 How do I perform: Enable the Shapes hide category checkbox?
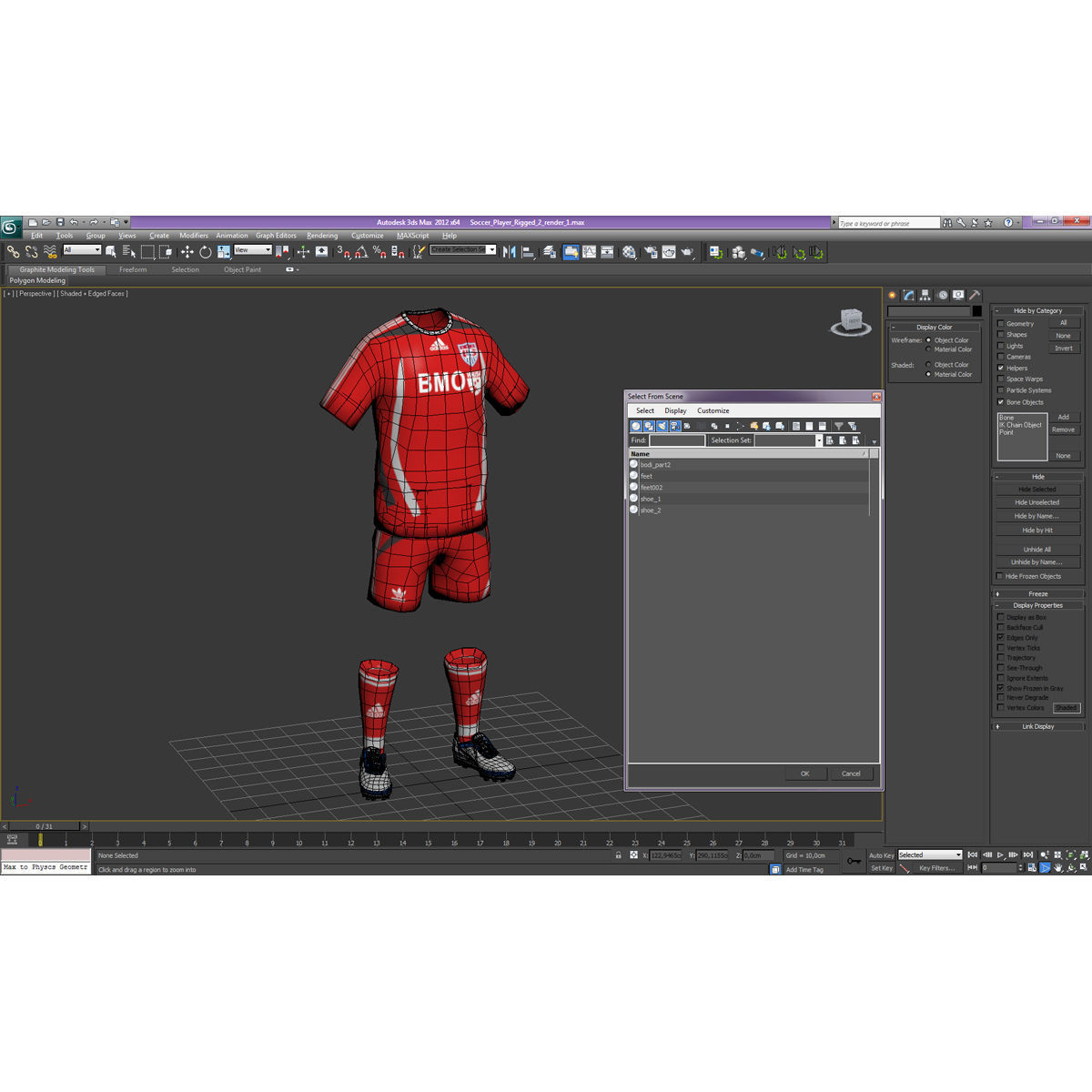1000,335
